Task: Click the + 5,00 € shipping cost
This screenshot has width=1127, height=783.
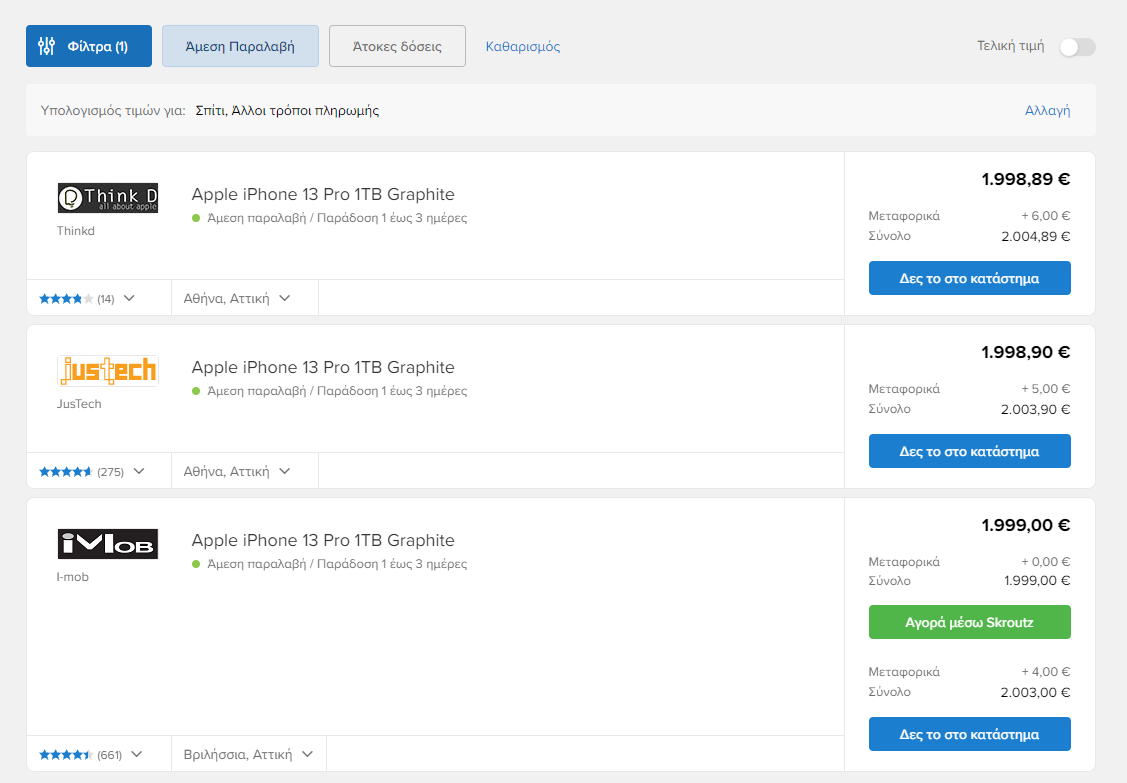Action: point(1046,389)
